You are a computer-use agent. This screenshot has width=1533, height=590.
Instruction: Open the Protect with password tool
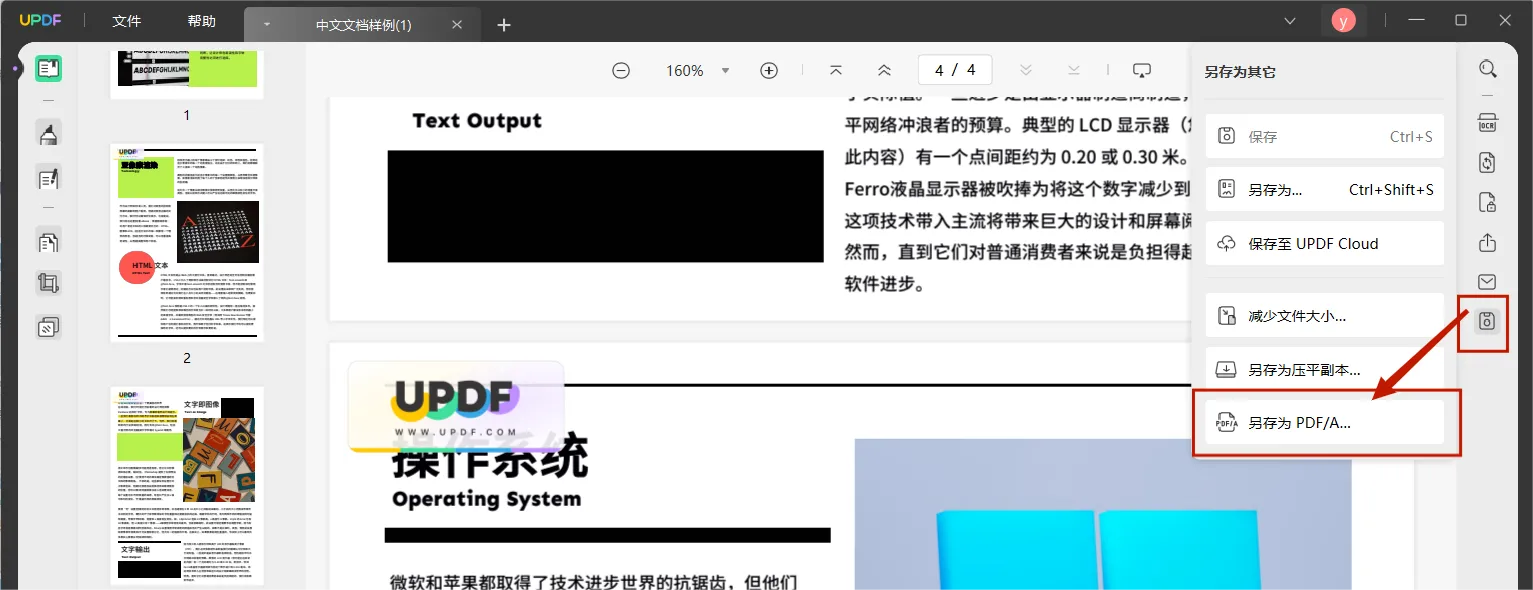(x=1488, y=203)
